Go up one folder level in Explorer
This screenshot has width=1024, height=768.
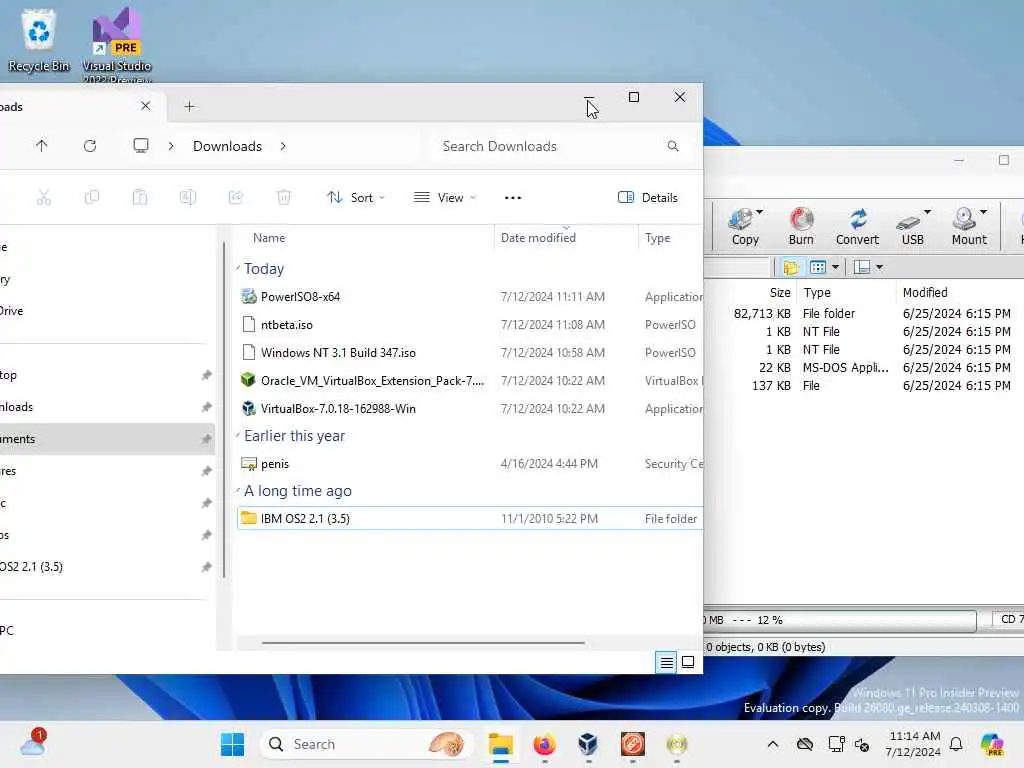pyautogui.click(x=42, y=146)
